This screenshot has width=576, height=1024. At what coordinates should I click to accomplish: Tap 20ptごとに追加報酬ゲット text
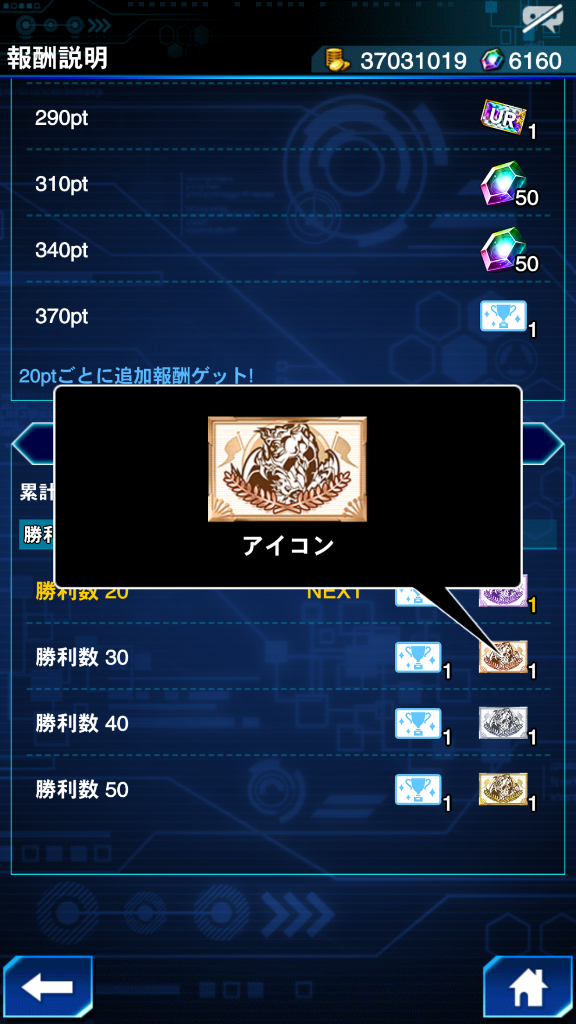[136, 376]
